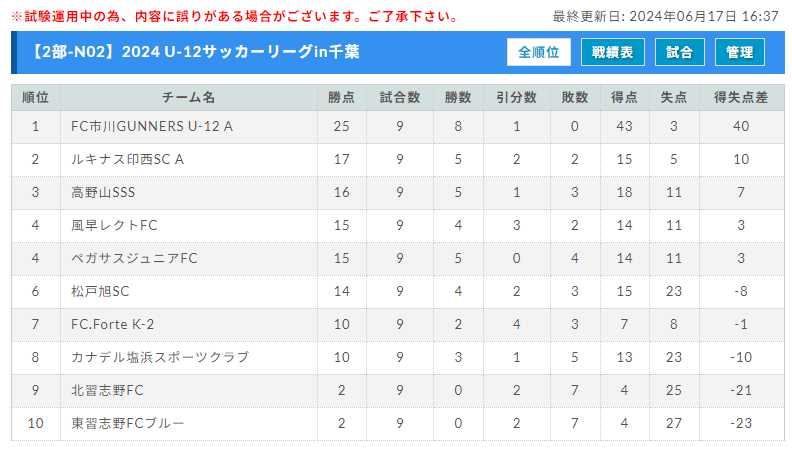Click the FC.Forte K-2 team name
This screenshot has height=450, width=792.
pyautogui.click(x=113, y=324)
